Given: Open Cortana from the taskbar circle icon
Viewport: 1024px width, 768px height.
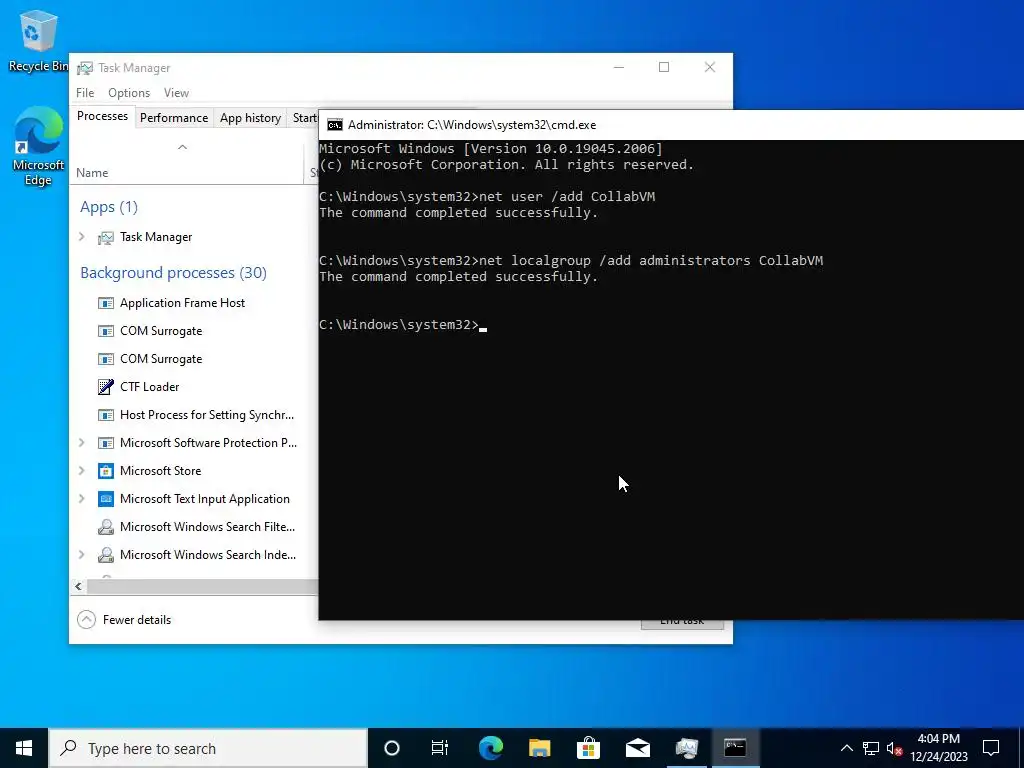Looking at the screenshot, I should coord(392,748).
